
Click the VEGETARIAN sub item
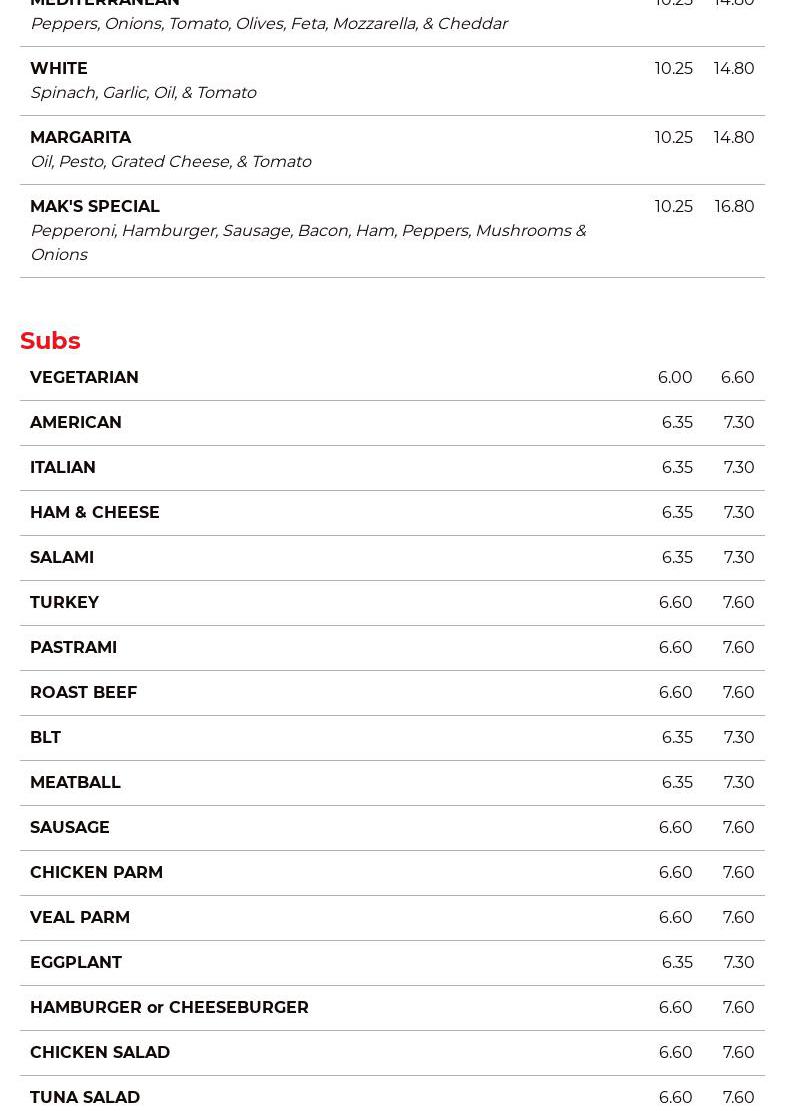coord(84,377)
